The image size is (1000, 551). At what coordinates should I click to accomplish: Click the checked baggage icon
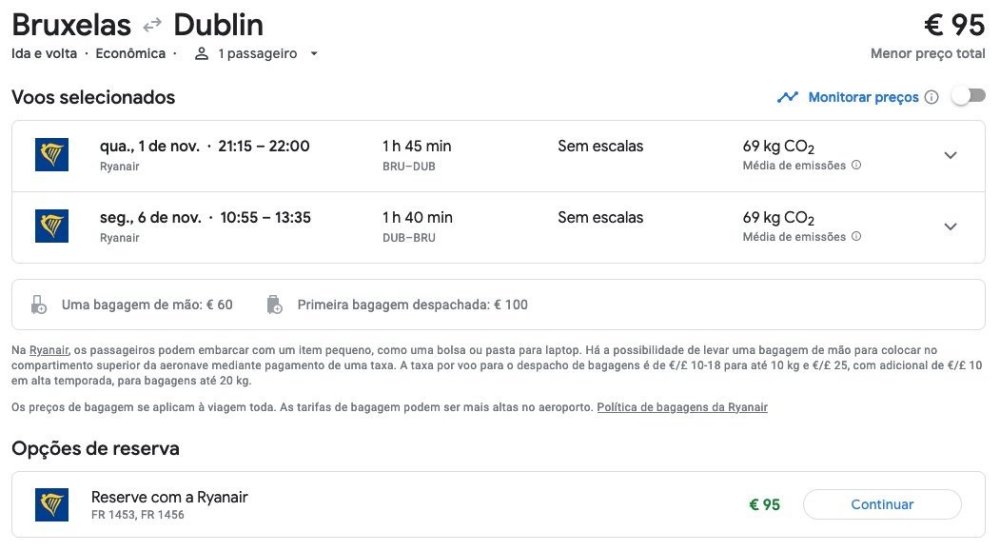[x=275, y=305]
